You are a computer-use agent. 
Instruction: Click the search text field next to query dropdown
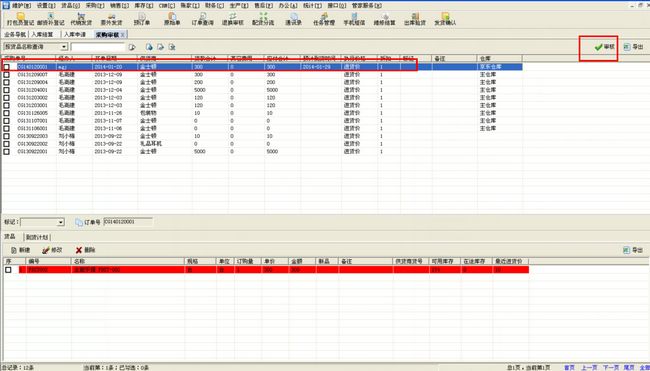click(98, 47)
